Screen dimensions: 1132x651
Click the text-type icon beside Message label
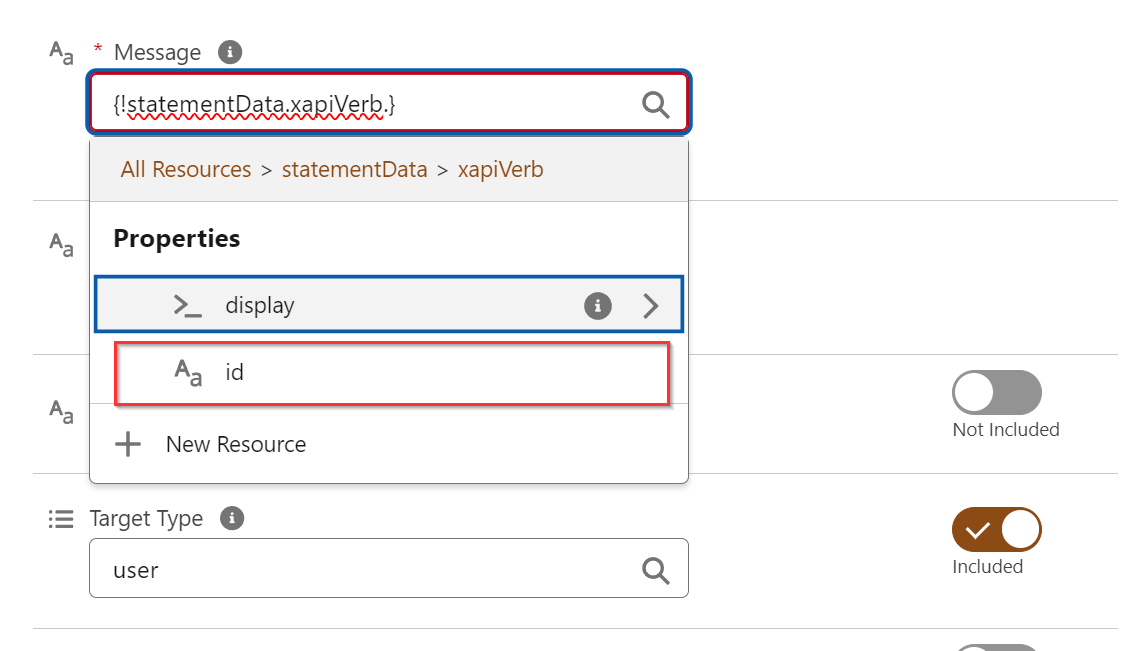[x=62, y=52]
